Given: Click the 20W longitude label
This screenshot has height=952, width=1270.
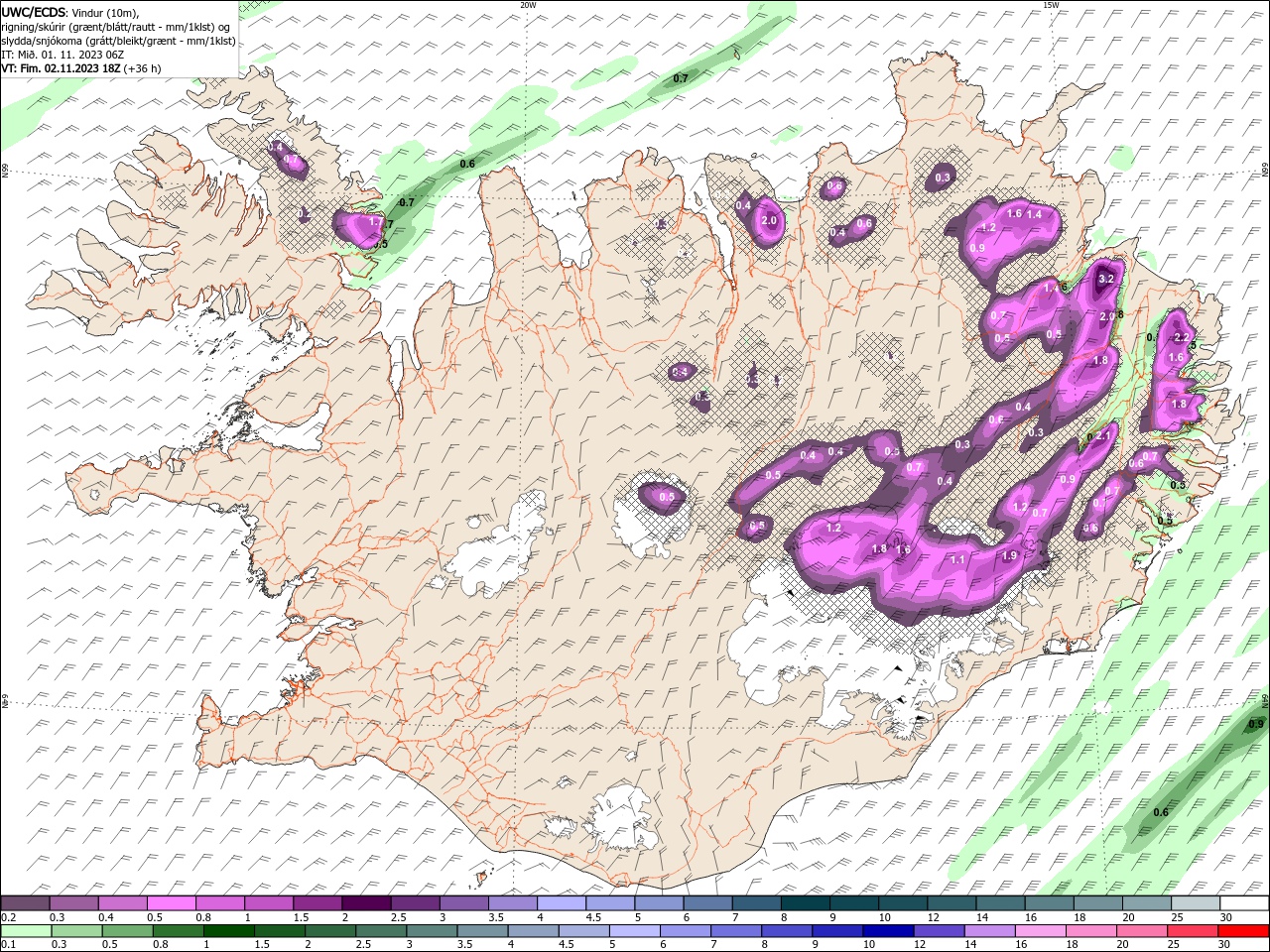Looking at the screenshot, I should [x=528, y=5].
